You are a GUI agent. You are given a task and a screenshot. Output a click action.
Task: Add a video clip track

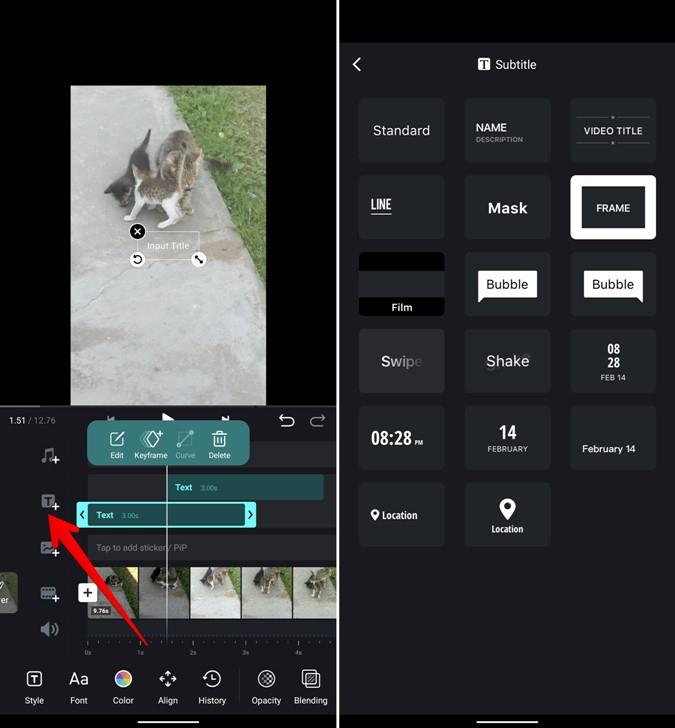coord(50,594)
